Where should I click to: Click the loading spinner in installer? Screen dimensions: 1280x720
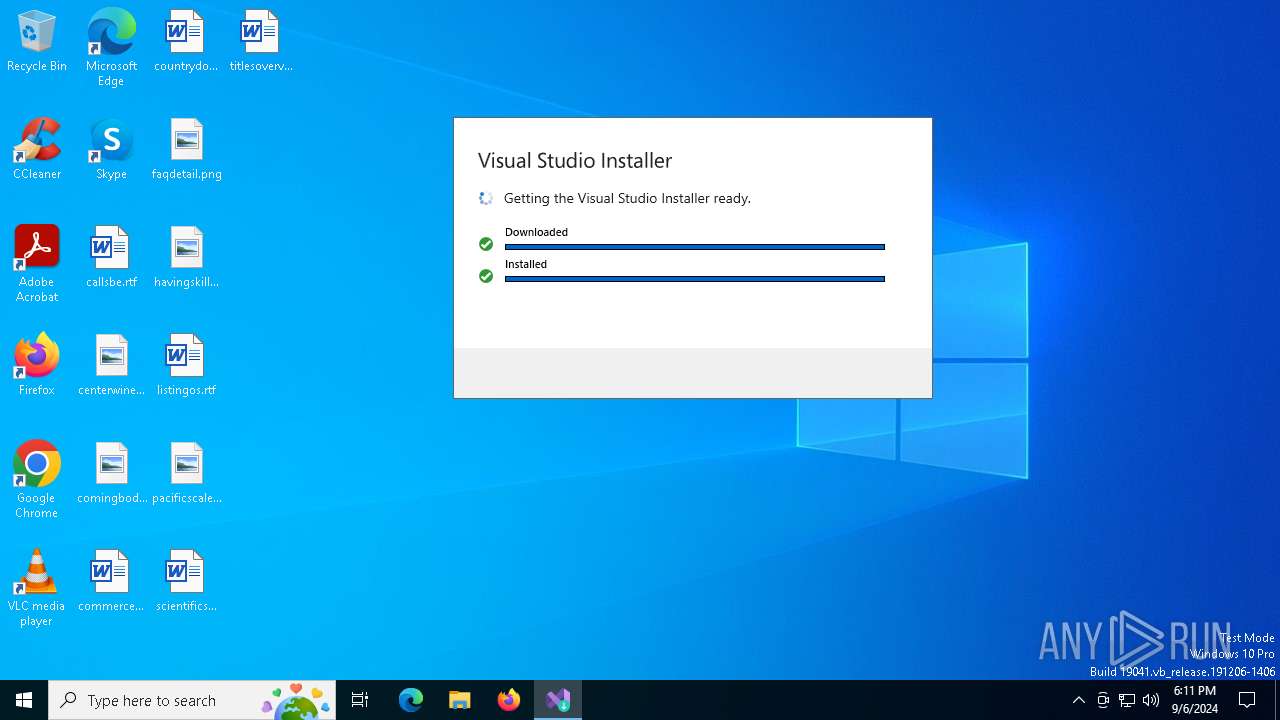coord(486,198)
